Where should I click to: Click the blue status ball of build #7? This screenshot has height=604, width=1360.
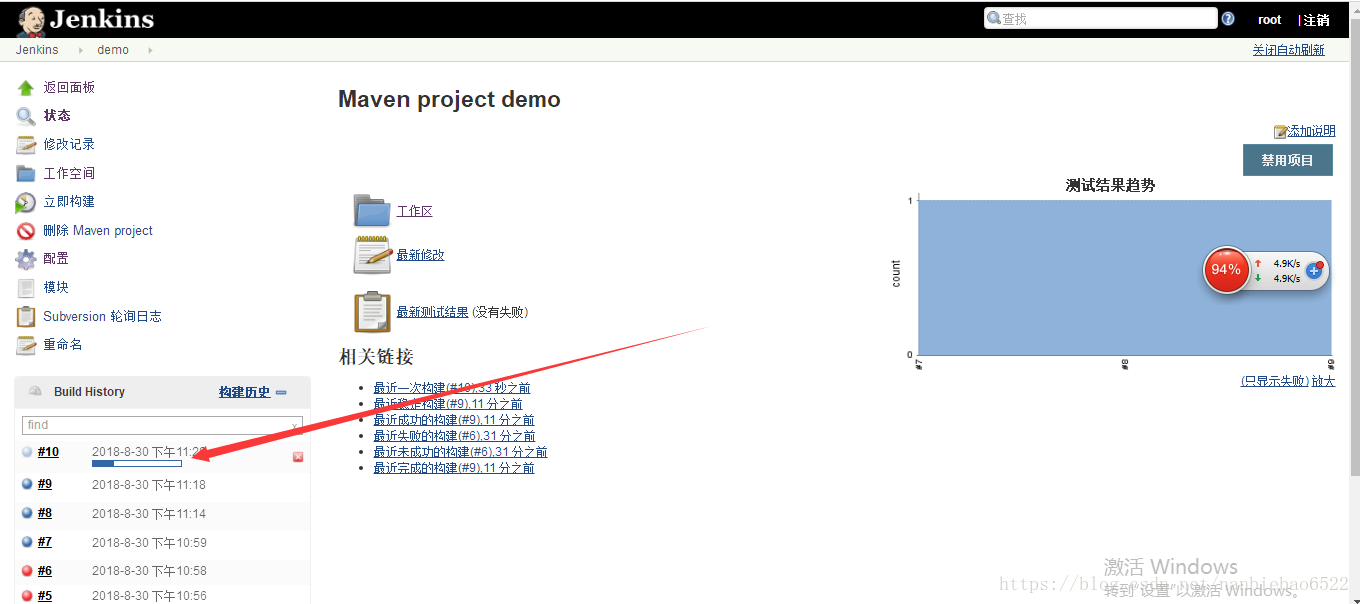(27, 542)
